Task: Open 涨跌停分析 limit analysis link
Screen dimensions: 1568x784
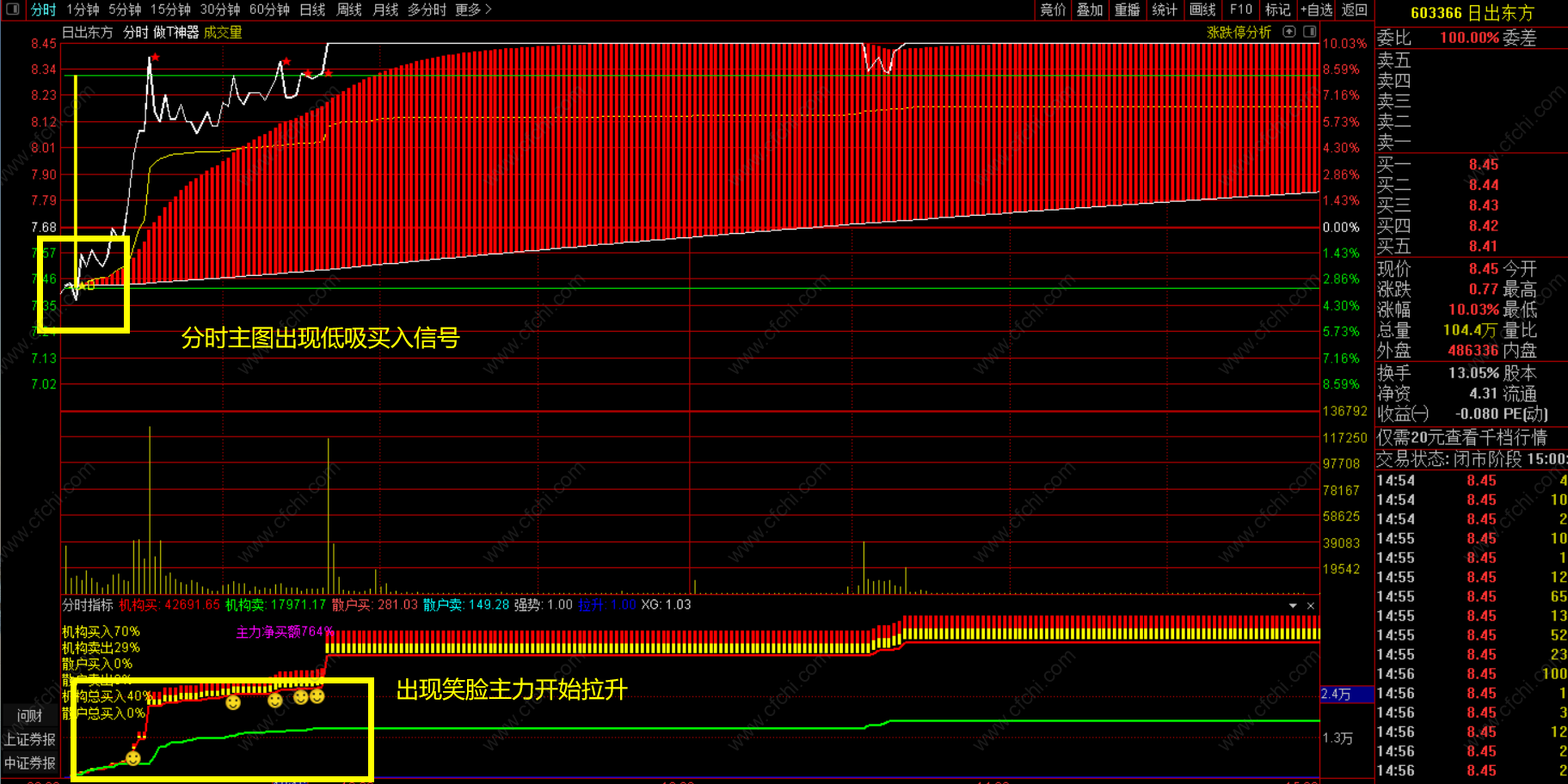Action: [1239, 32]
